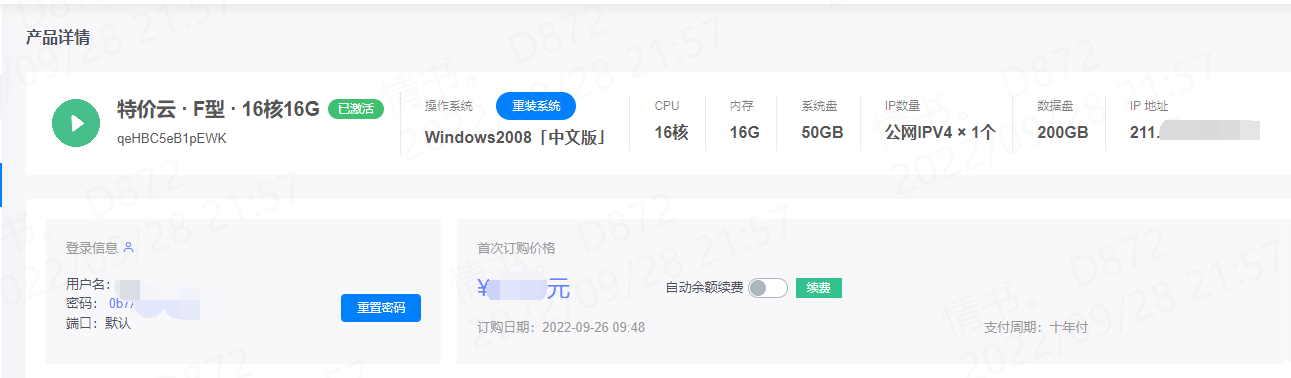Select the product ID qeHBC5eB1pEWK
Image resolution: width=1291 pixels, height=378 pixels.
[x=172, y=139]
